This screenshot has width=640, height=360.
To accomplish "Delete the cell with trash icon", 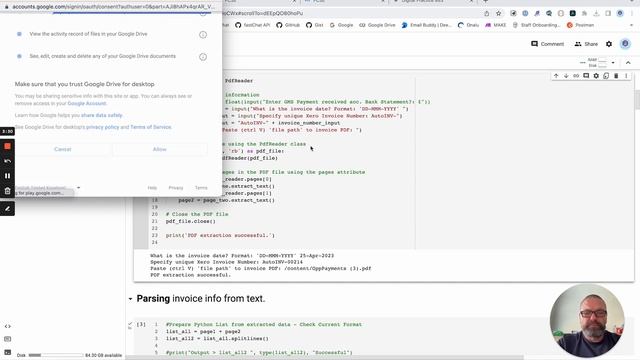I will (616, 76).
